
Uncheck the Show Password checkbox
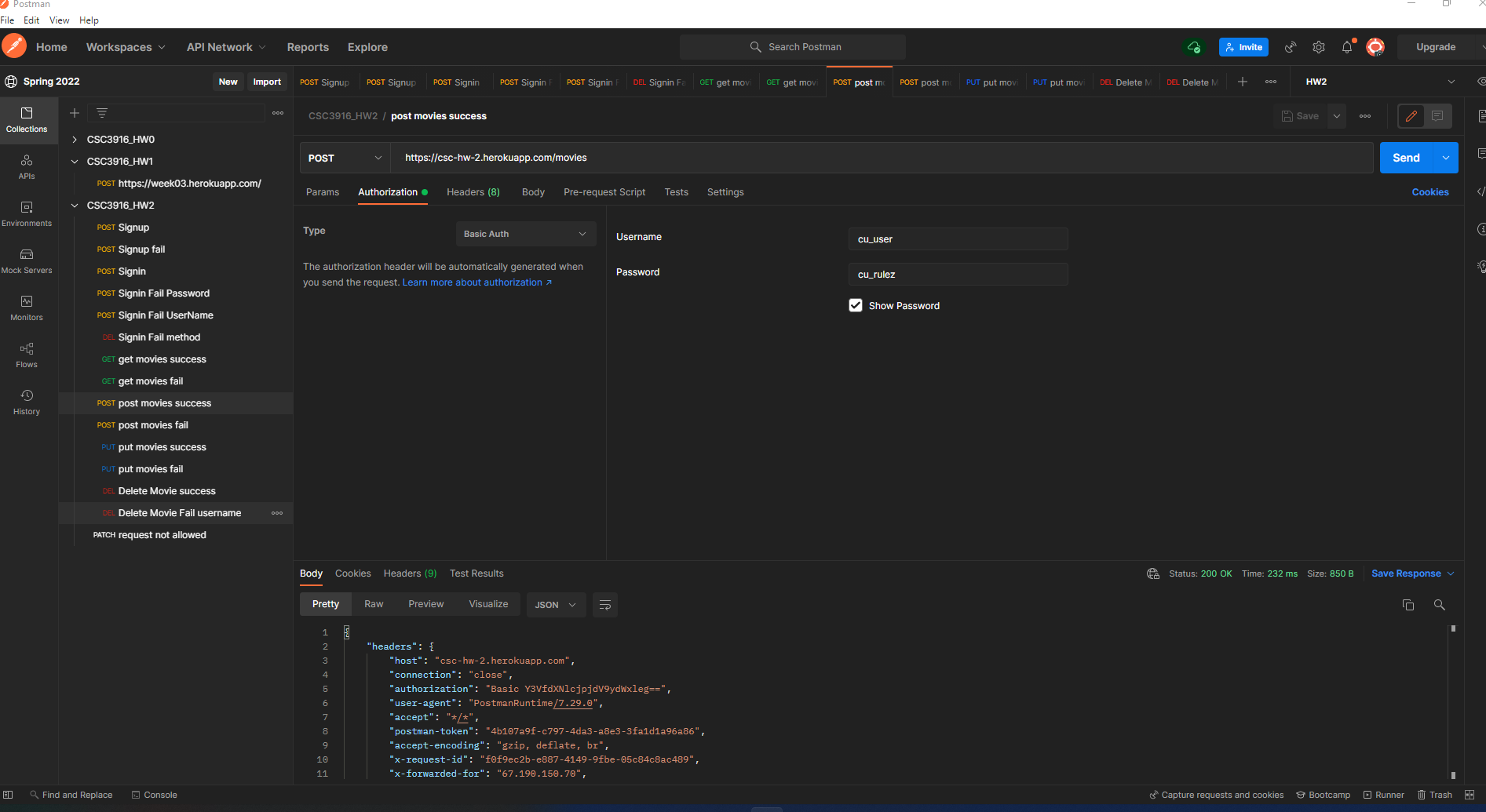[x=855, y=305]
